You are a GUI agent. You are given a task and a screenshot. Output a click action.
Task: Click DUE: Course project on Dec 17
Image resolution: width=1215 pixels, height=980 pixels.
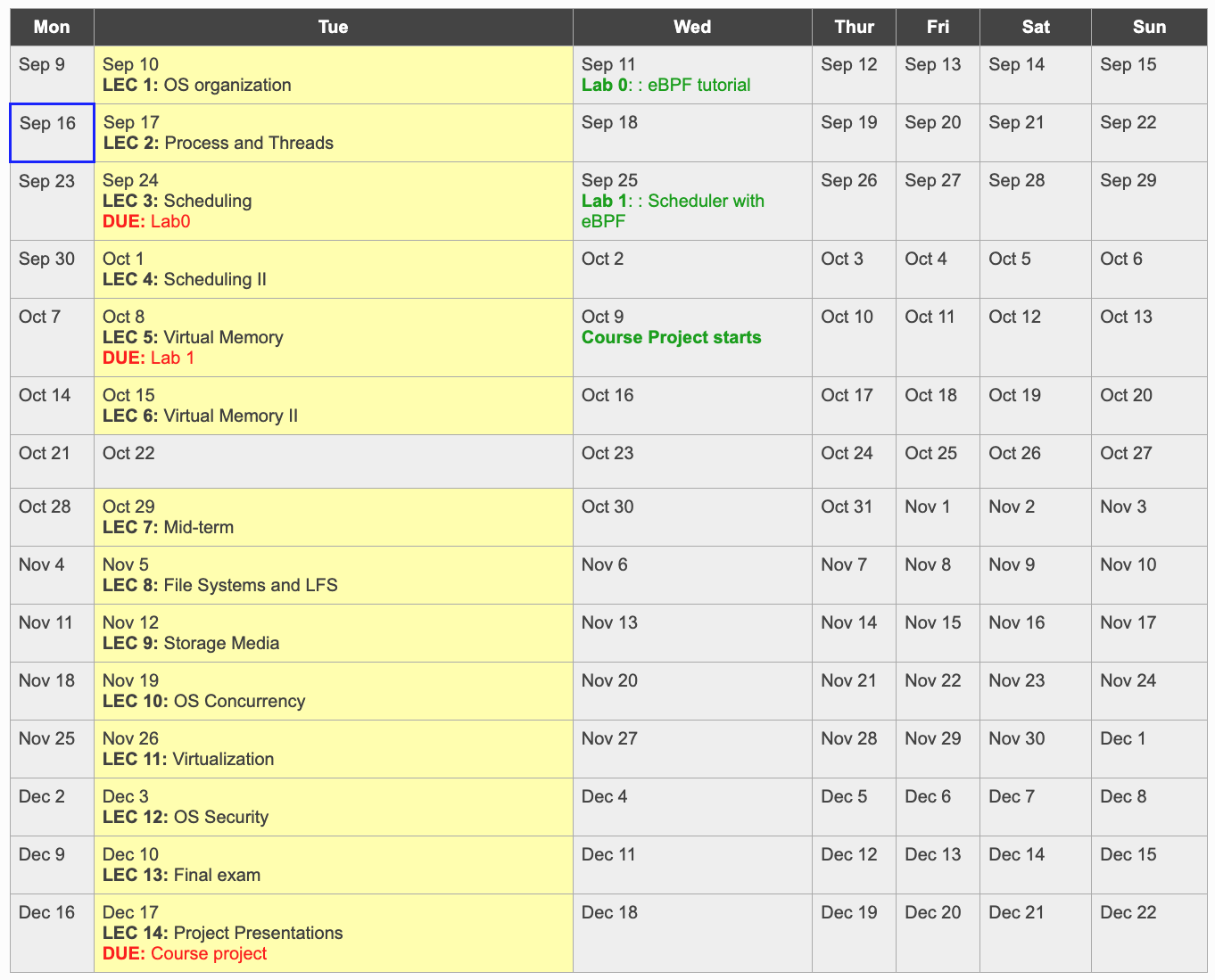(184, 953)
